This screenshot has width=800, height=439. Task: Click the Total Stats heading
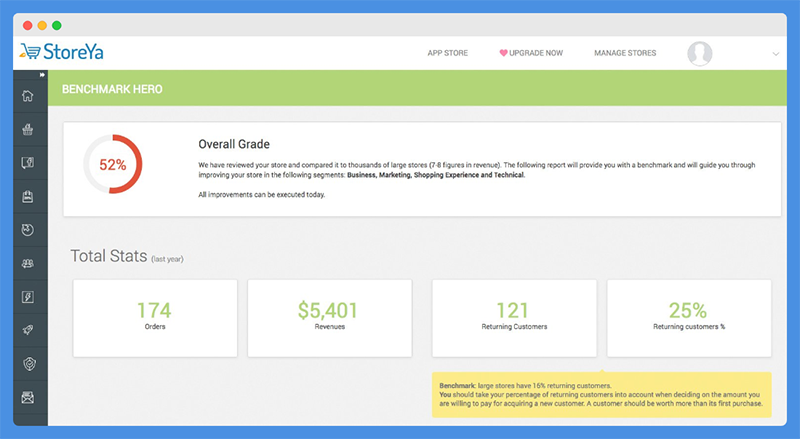[x=109, y=256]
